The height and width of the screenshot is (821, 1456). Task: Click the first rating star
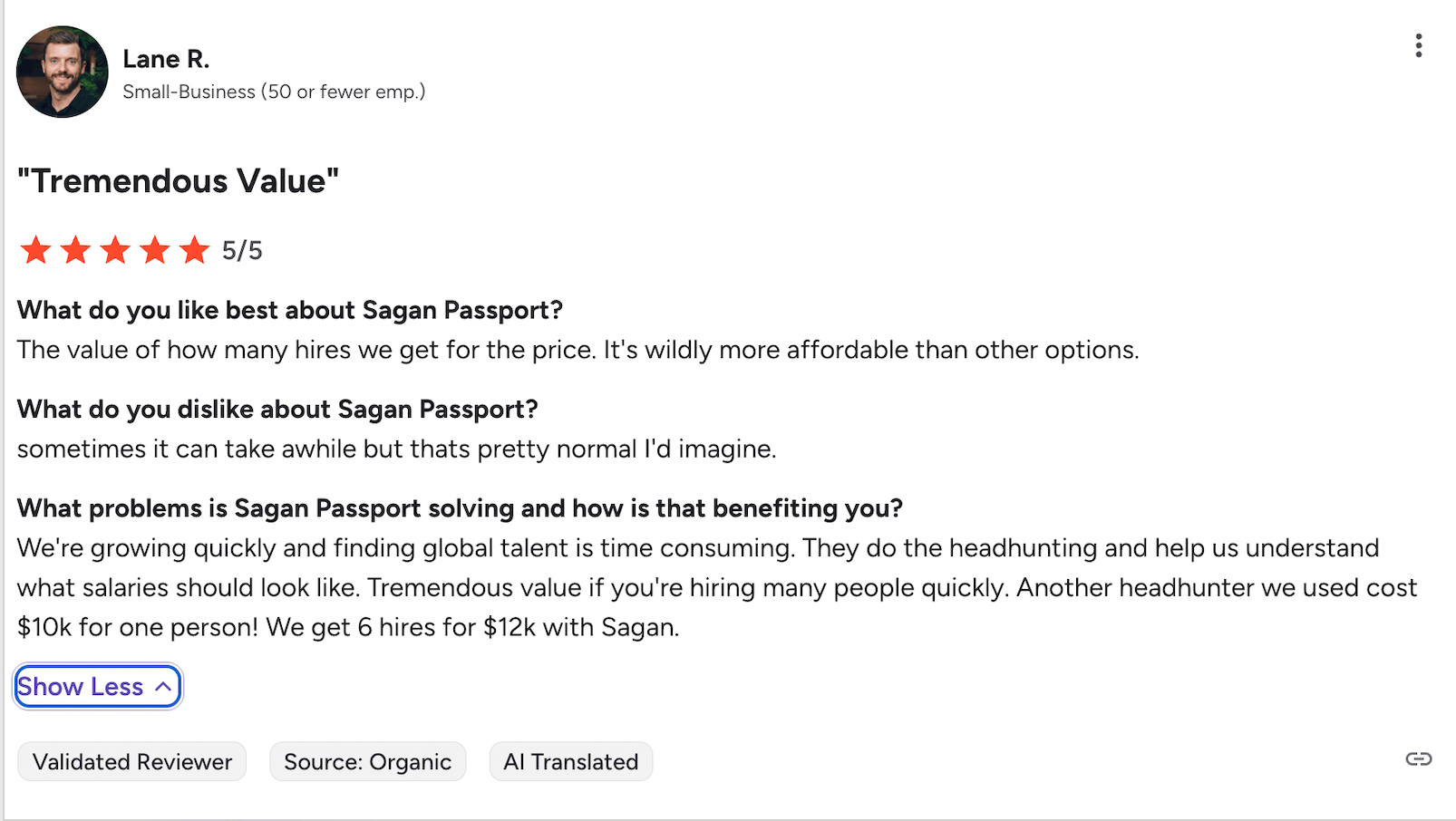[36, 249]
